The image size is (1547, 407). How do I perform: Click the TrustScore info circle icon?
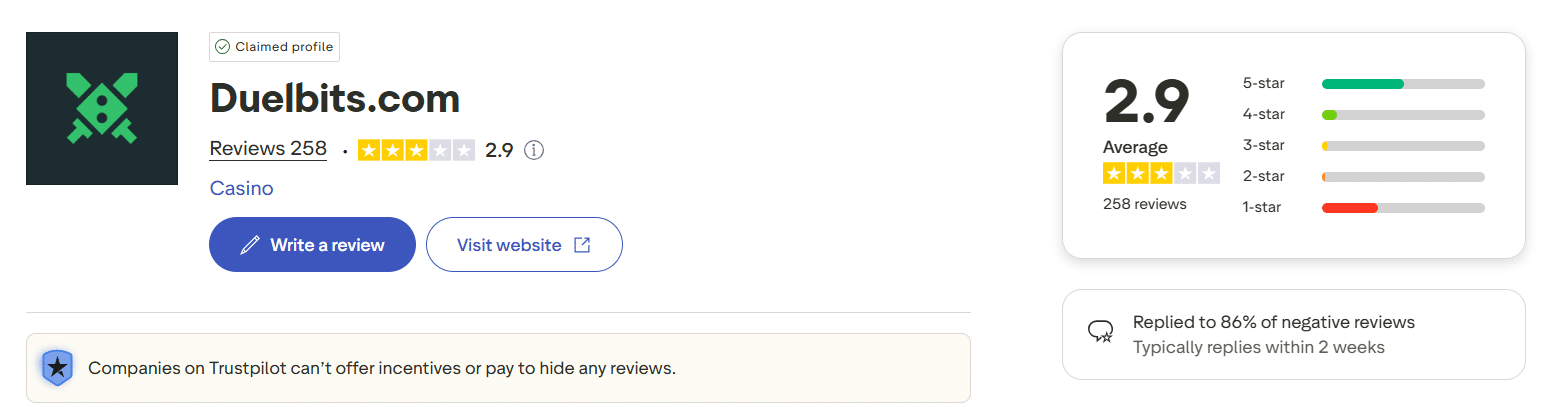[x=534, y=150]
